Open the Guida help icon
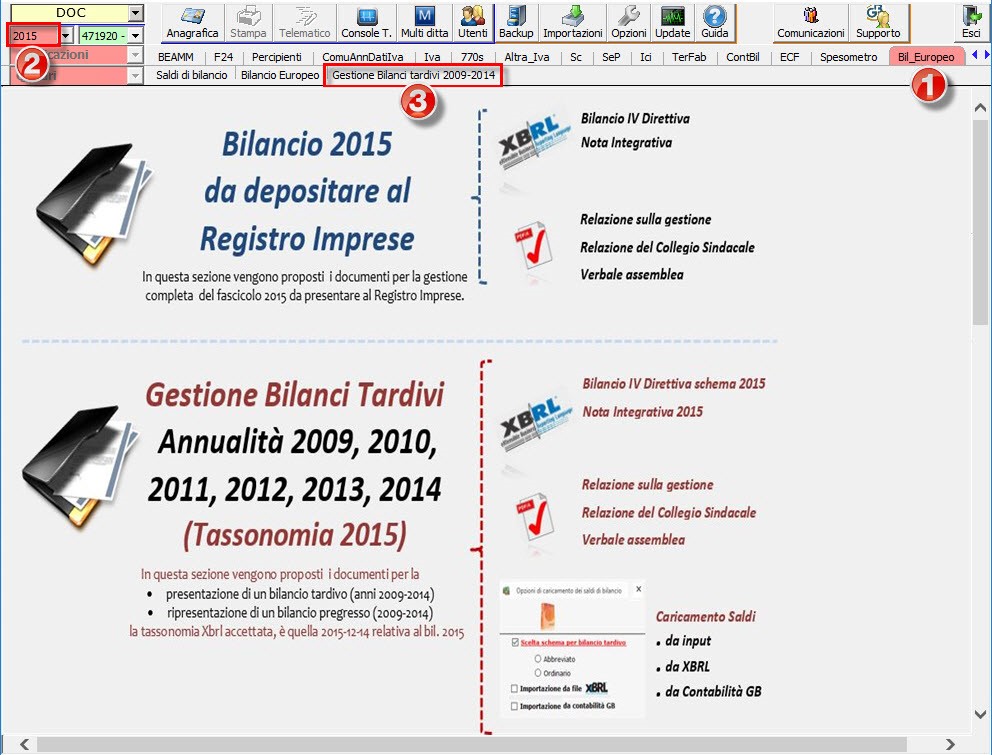Image resolution: width=992 pixels, height=755 pixels. pos(714,21)
